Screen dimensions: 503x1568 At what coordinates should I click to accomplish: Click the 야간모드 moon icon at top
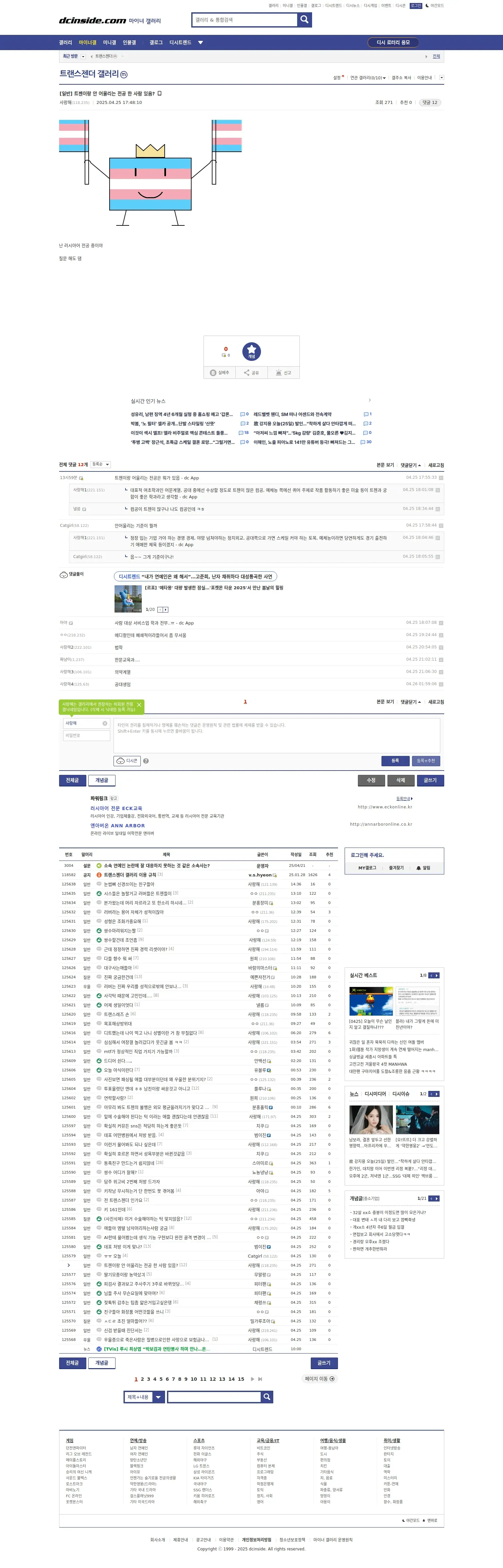(x=427, y=6)
